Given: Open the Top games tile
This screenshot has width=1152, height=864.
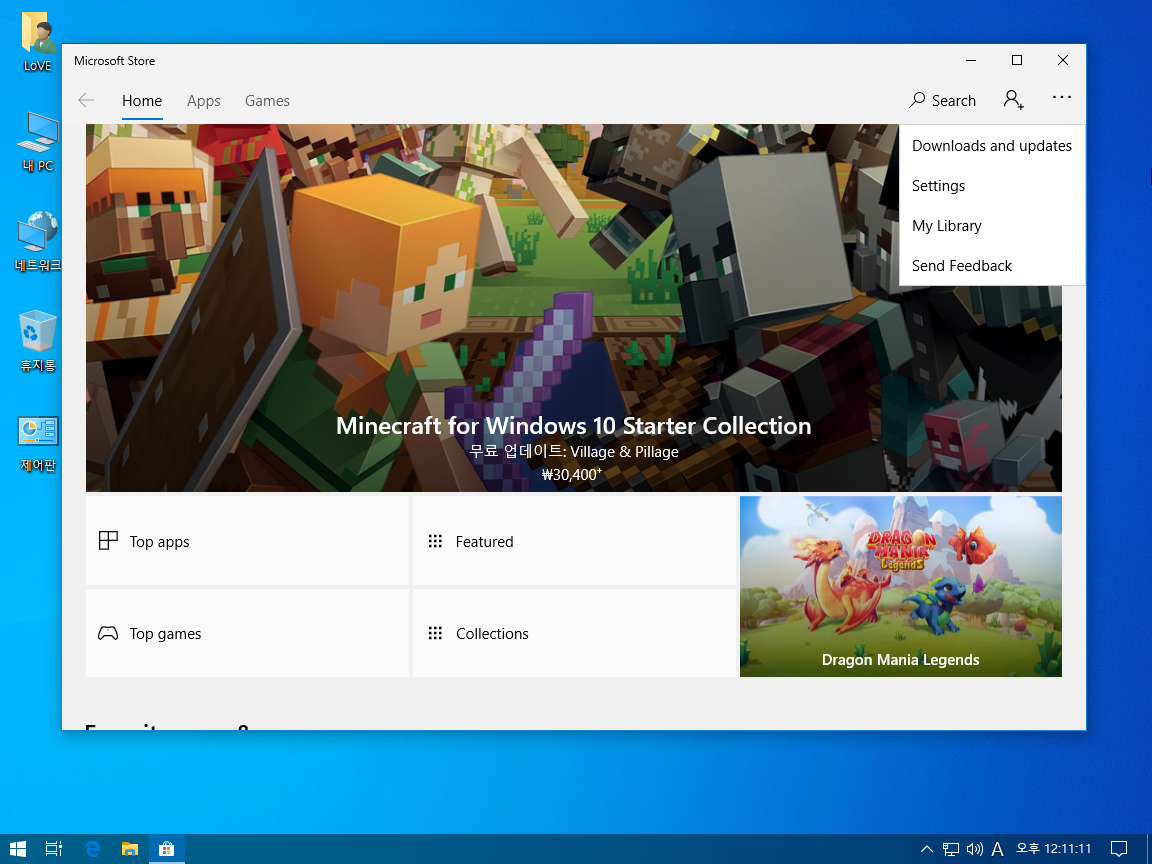Looking at the screenshot, I should (x=248, y=633).
